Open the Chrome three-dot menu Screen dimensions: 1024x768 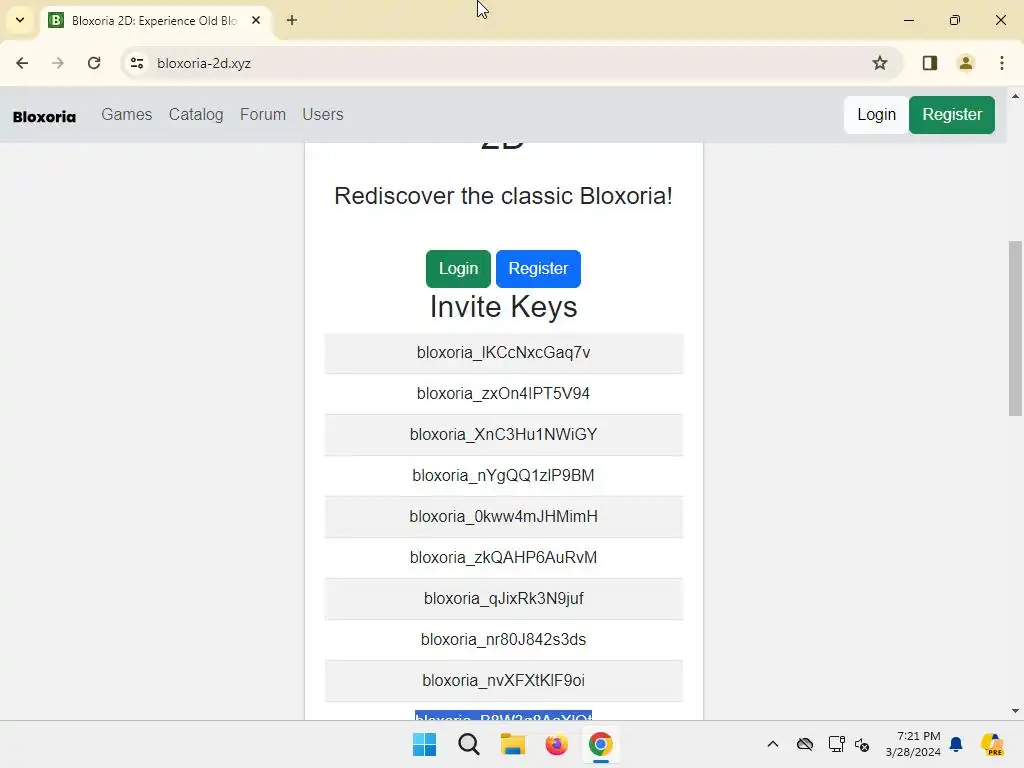pos(1002,63)
